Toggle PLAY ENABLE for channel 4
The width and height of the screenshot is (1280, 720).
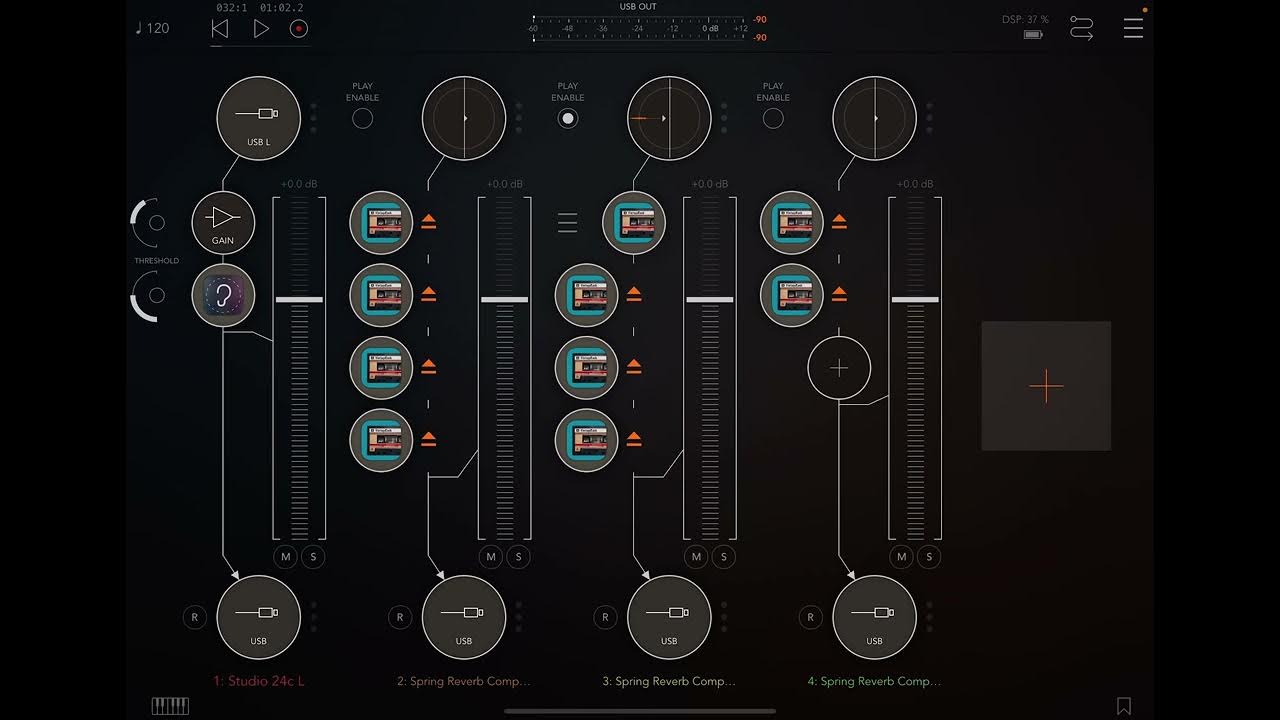point(773,119)
